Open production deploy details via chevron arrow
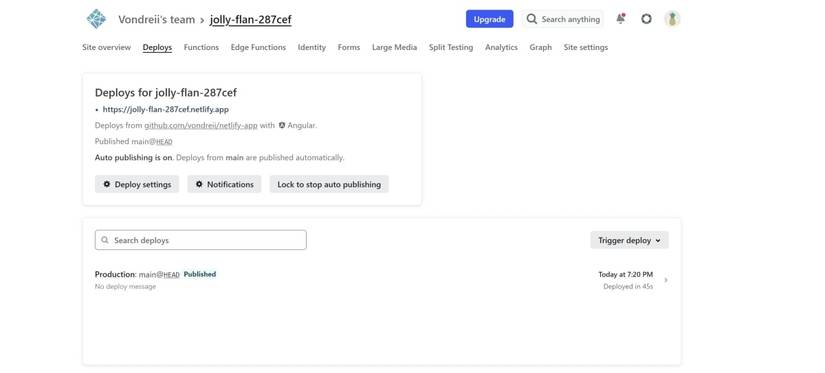 (x=666, y=280)
